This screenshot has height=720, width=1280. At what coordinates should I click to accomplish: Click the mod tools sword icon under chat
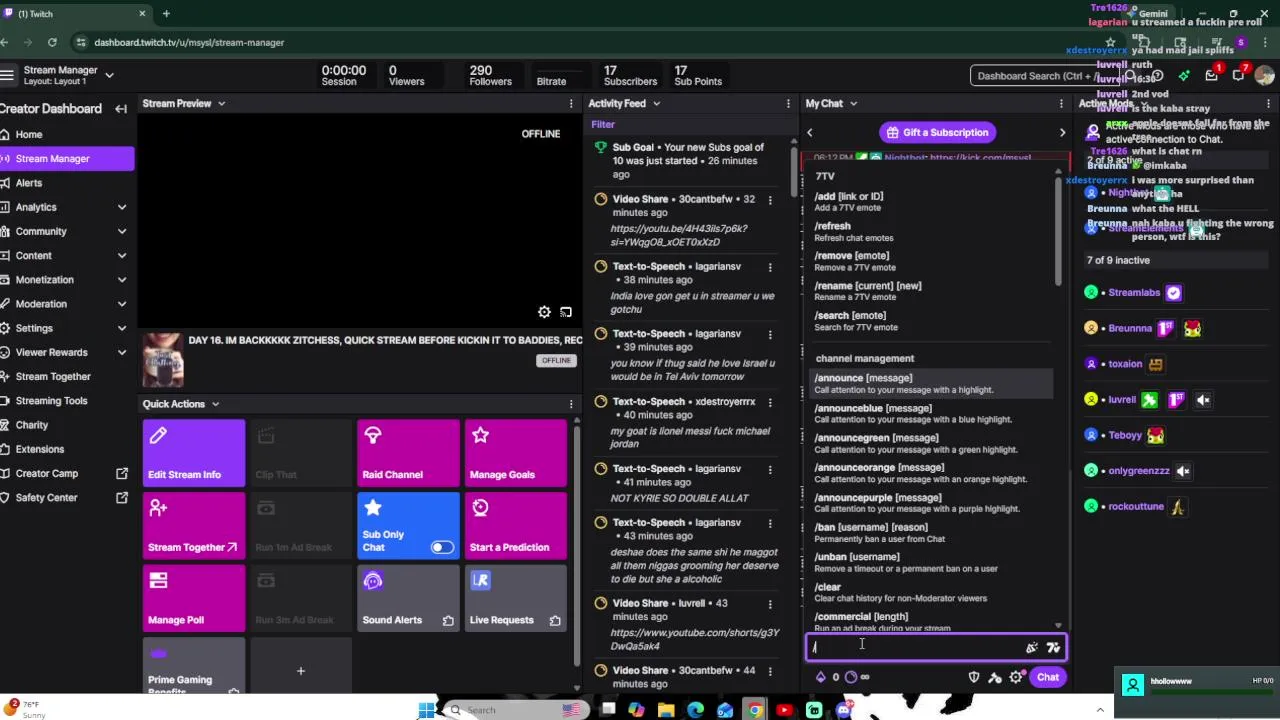(x=995, y=677)
